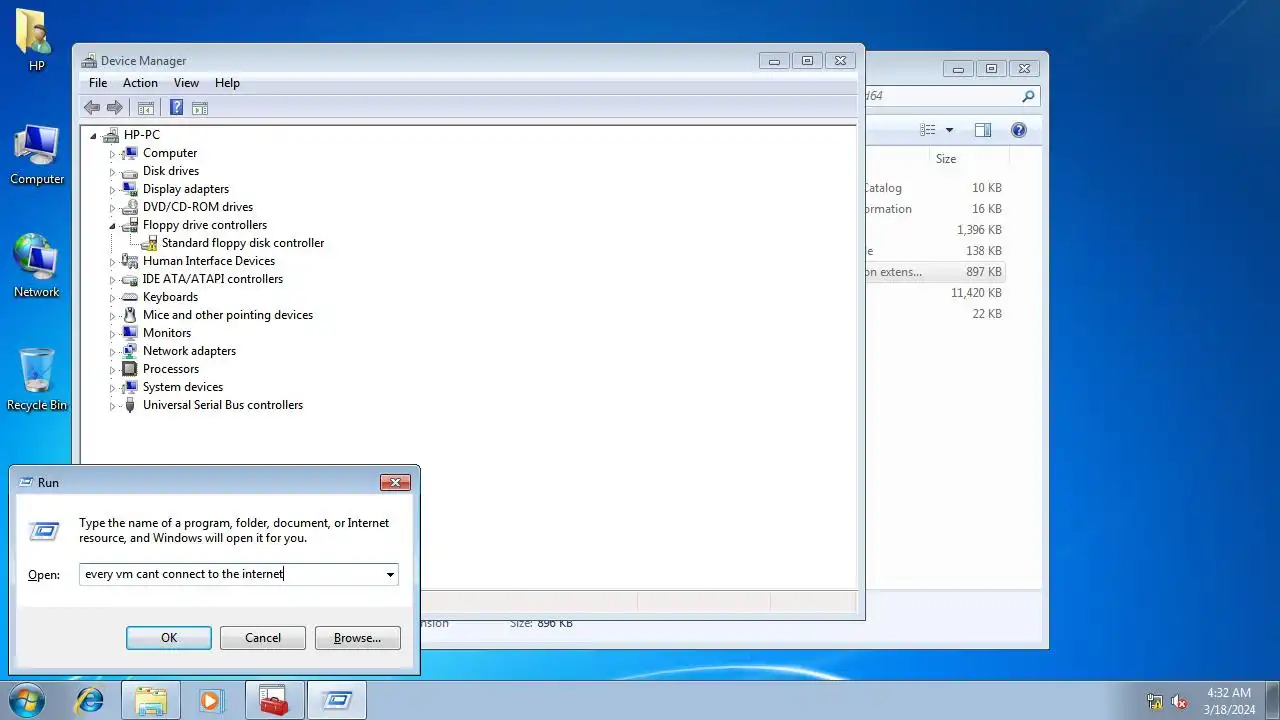Open the view options dropdown in Explorer window
1280x720 pixels.
point(949,130)
